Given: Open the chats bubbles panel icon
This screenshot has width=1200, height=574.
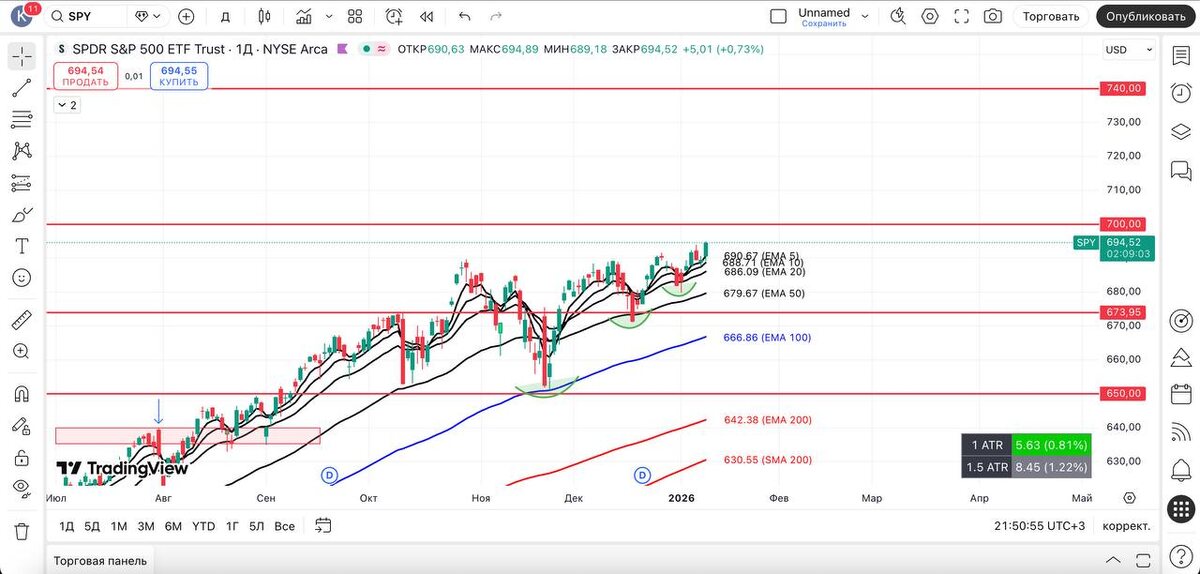Looking at the screenshot, I should (1180, 169).
